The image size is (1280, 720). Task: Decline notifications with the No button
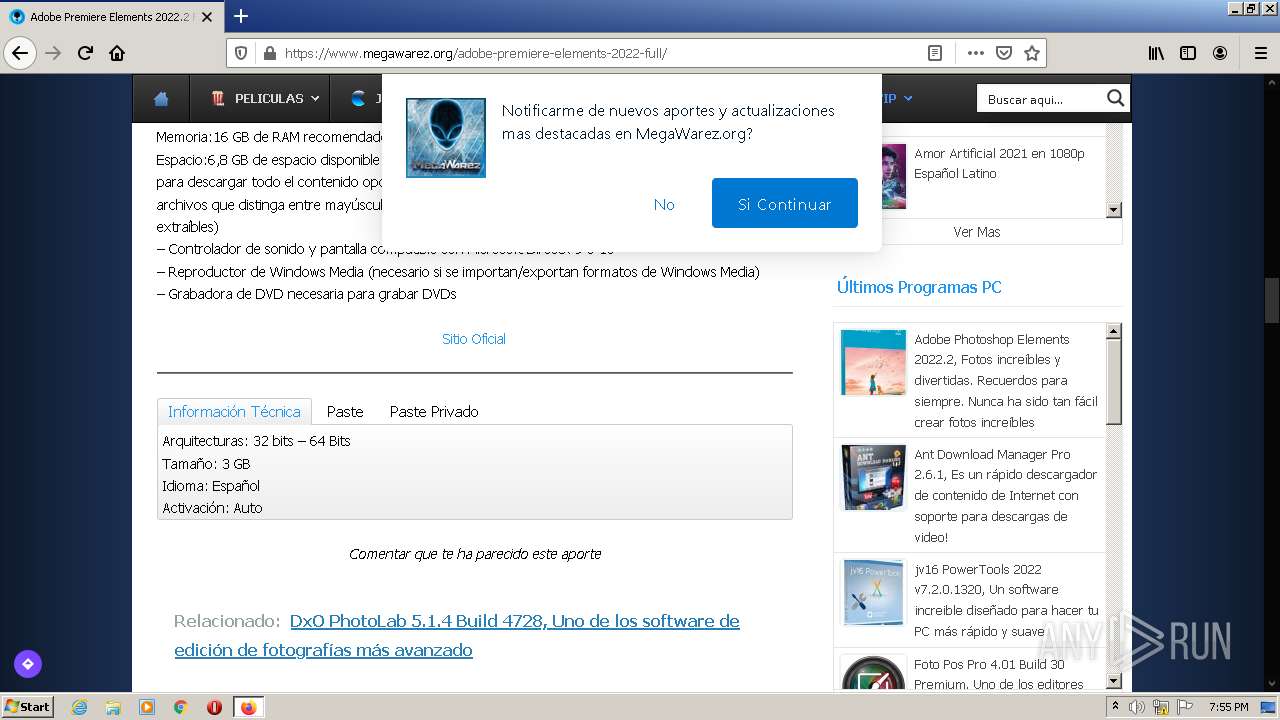click(x=664, y=204)
